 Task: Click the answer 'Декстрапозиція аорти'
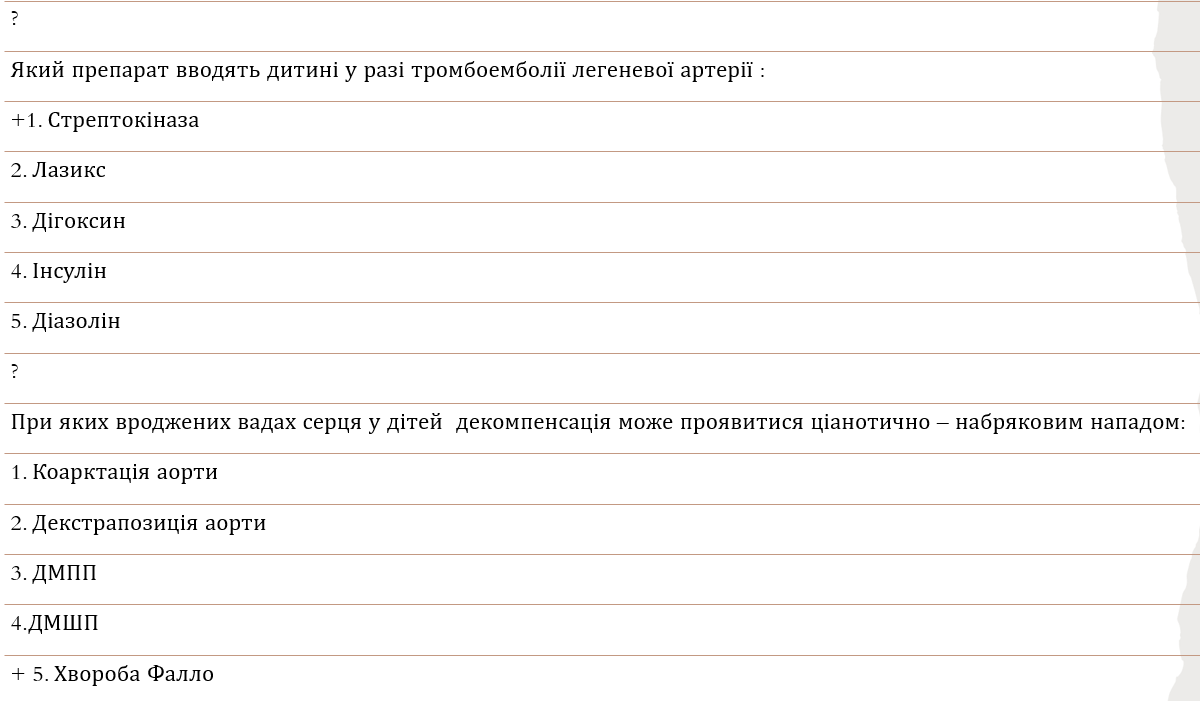point(149,523)
